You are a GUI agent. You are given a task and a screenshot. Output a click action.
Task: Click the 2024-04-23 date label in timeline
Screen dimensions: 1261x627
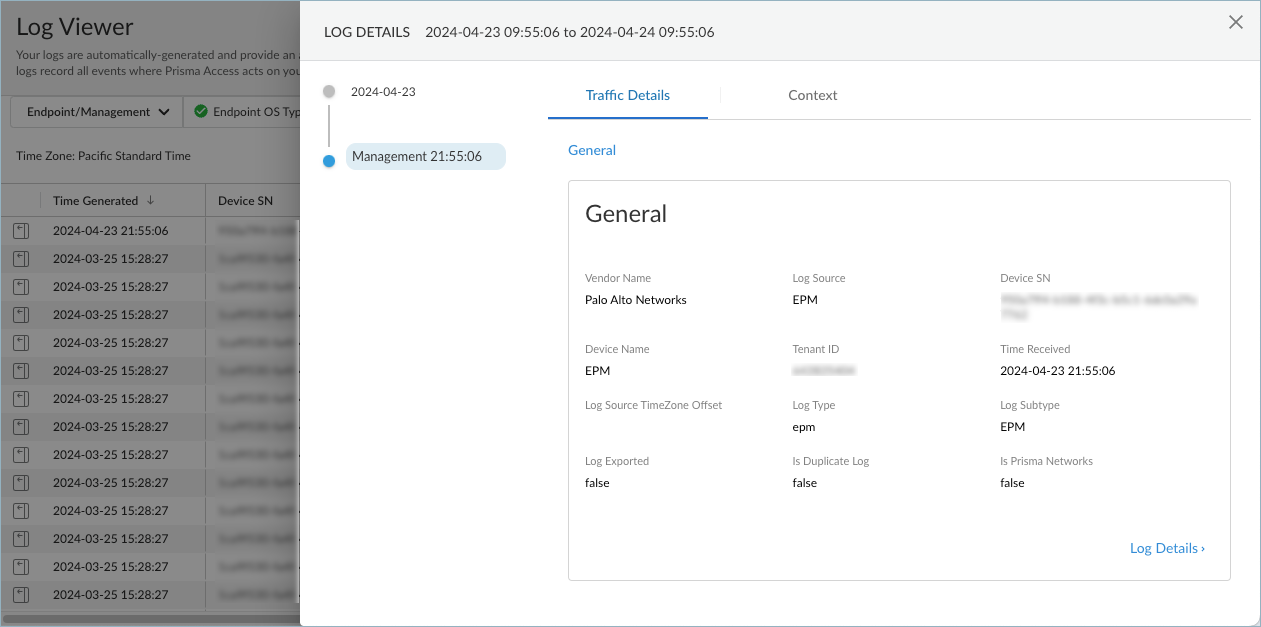pos(383,92)
